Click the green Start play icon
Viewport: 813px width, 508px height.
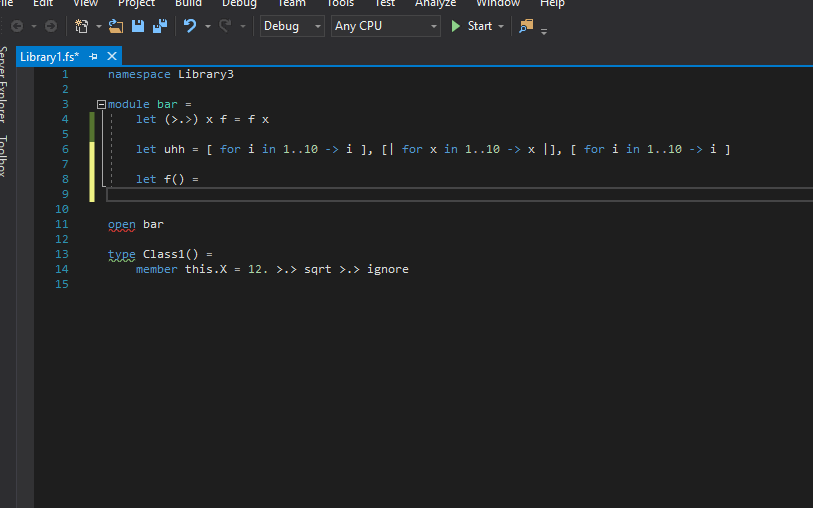(456, 26)
